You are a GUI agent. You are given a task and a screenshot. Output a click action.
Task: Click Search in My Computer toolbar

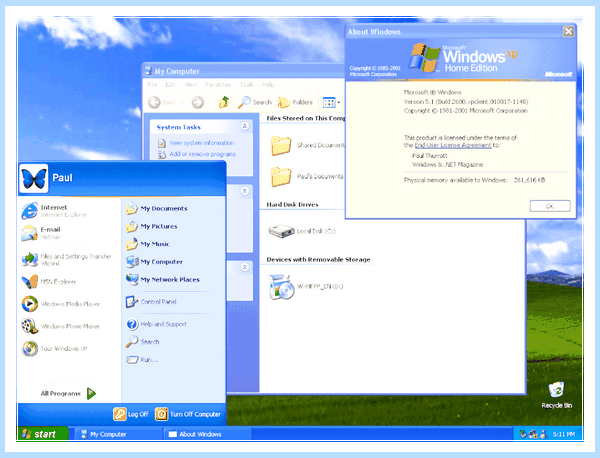click(254, 102)
